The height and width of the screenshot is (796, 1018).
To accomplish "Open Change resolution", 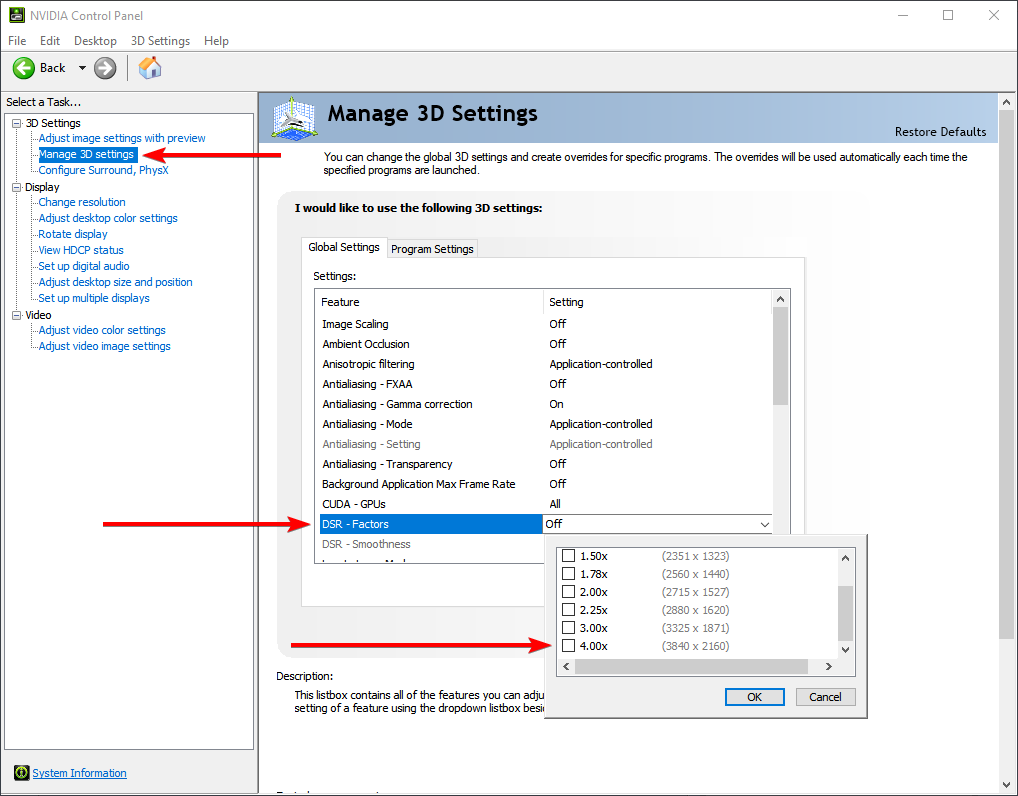I will 82,202.
